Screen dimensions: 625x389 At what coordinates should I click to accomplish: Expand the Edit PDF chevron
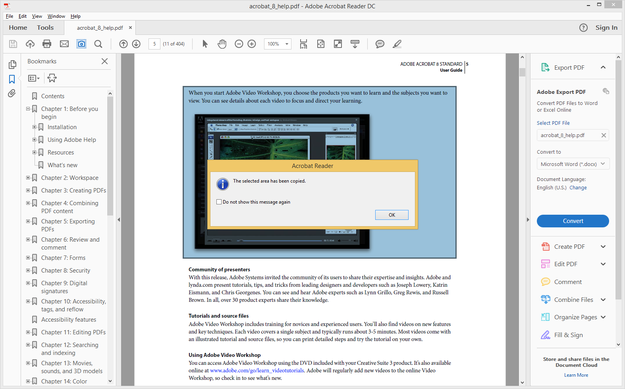click(x=603, y=264)
